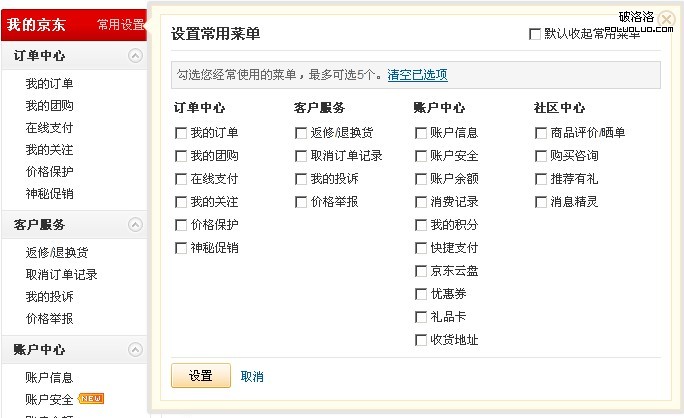The image size is (684, 418).
Task: Enable the 收货地址 checkbox
Action: (x=421, y=340)
